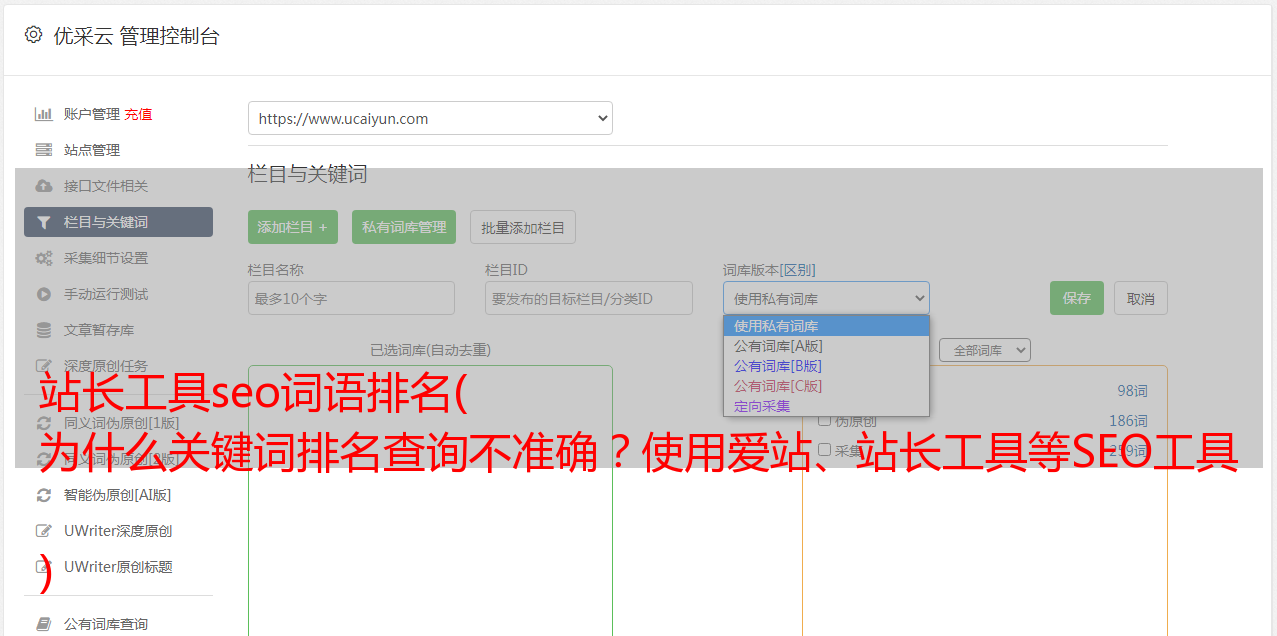The image size is (1277, 636).
Task: Open 账户管理 via its bar chart icon
Action: [x=43, y=114]
